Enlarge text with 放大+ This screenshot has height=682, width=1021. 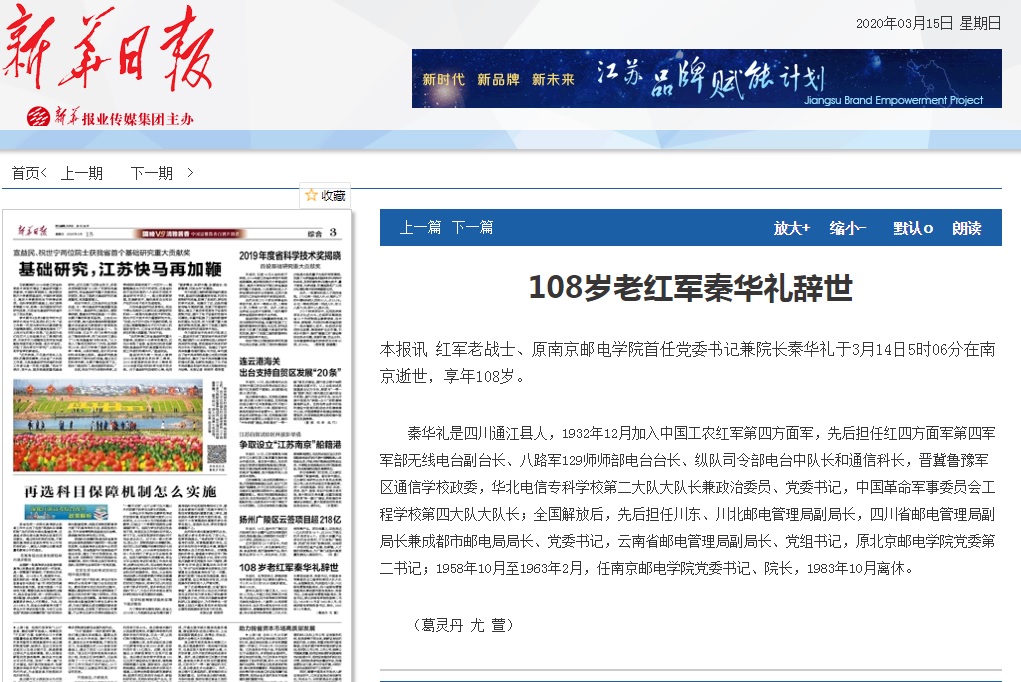tap(791, 228)
